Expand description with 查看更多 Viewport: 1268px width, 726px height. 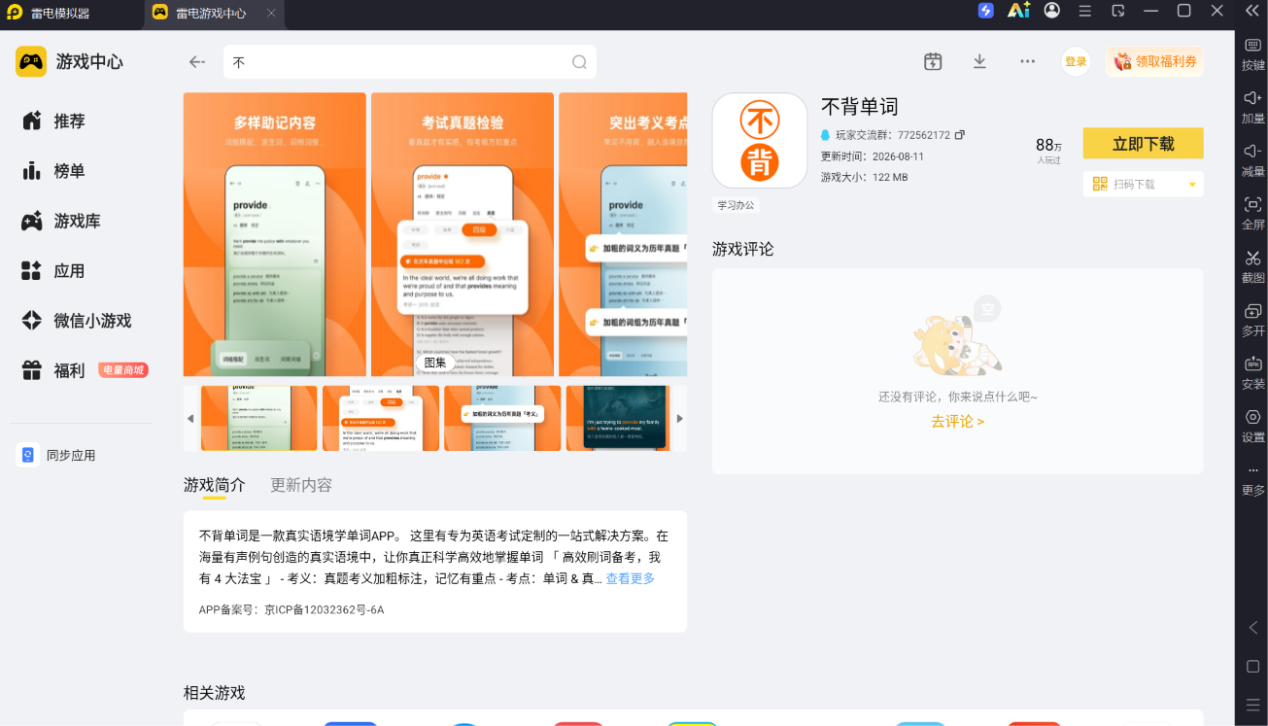(x=630, y=579)
